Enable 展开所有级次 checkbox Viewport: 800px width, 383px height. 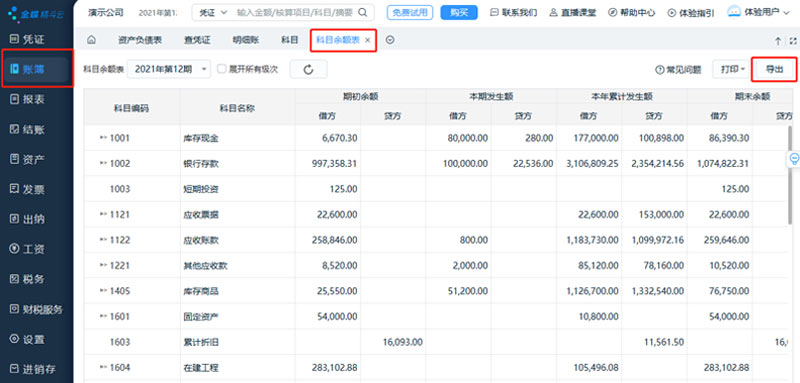(x=221, y=69)
